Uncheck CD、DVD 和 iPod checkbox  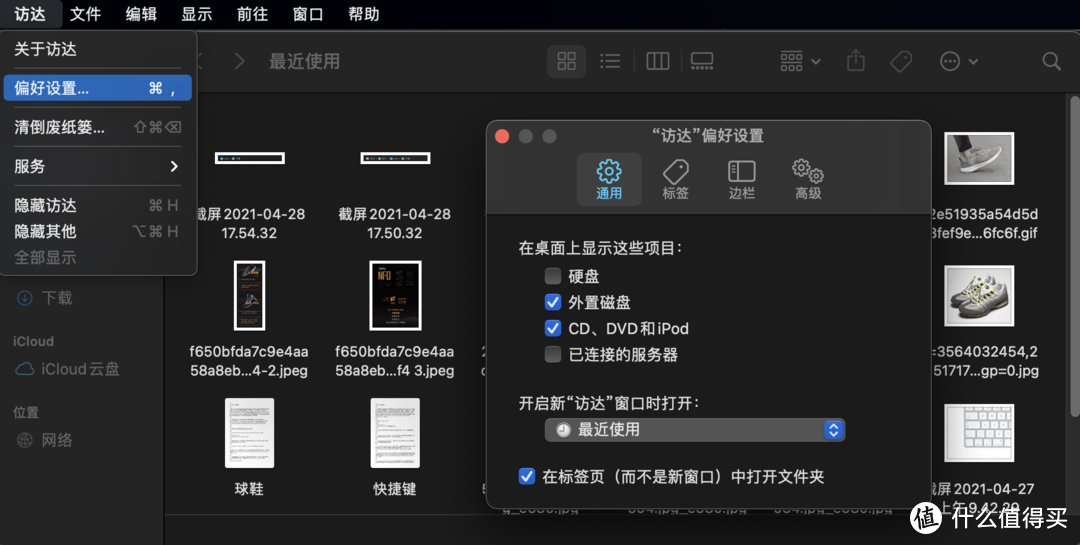coord(552,328)
